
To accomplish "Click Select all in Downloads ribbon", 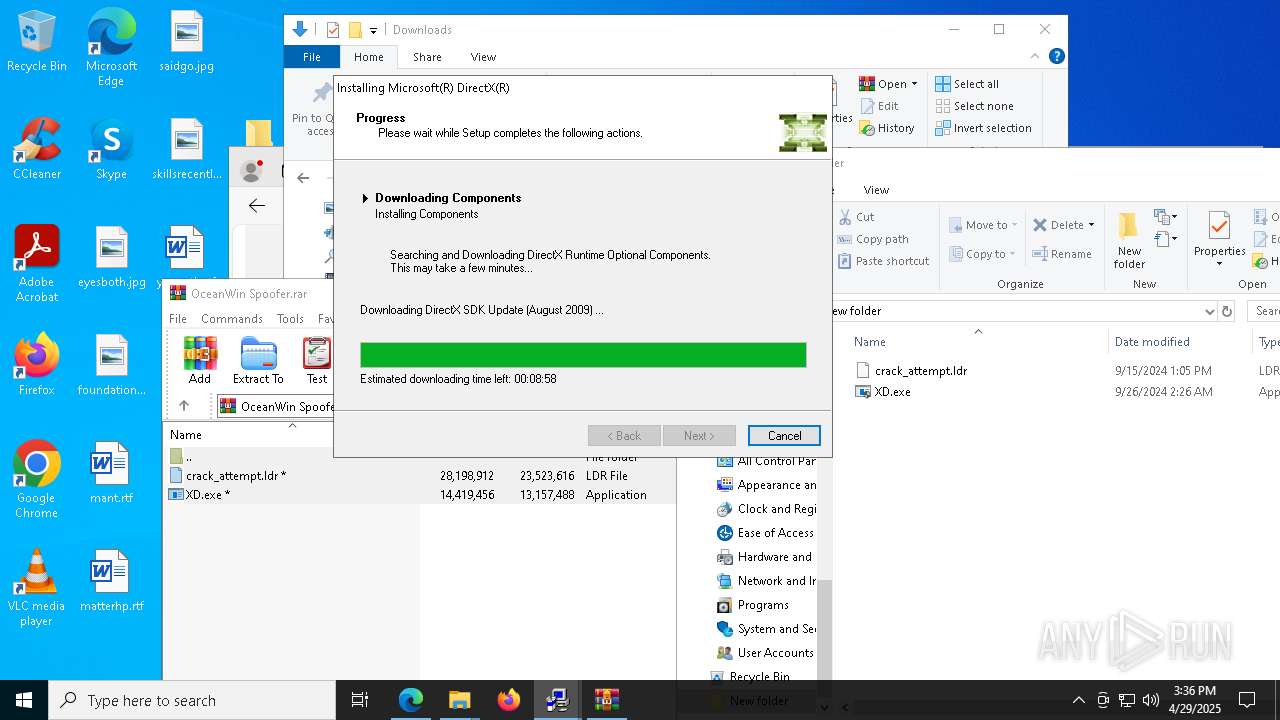I will 967,84.
